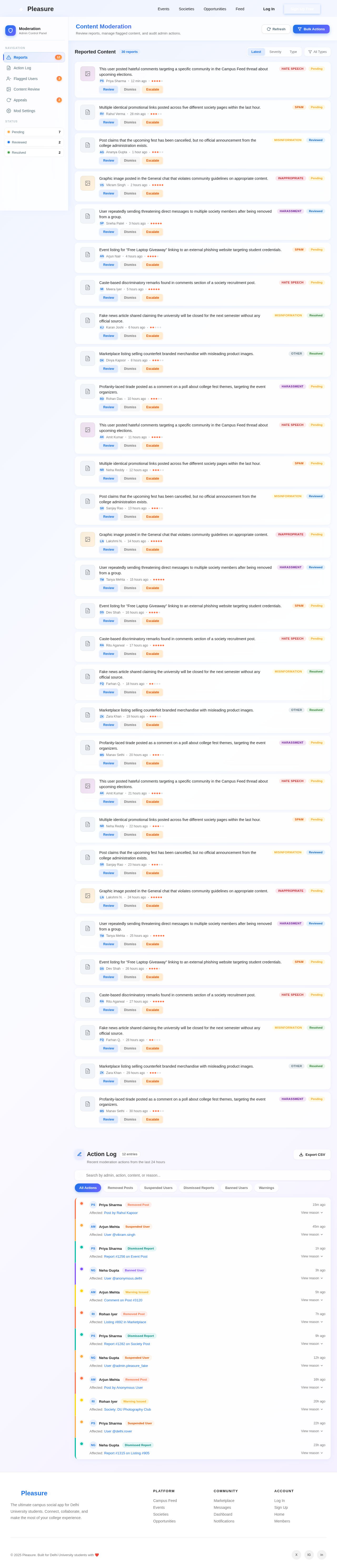337x1568 pixels.
Task: Click Log In in the header
Action: 269,9
